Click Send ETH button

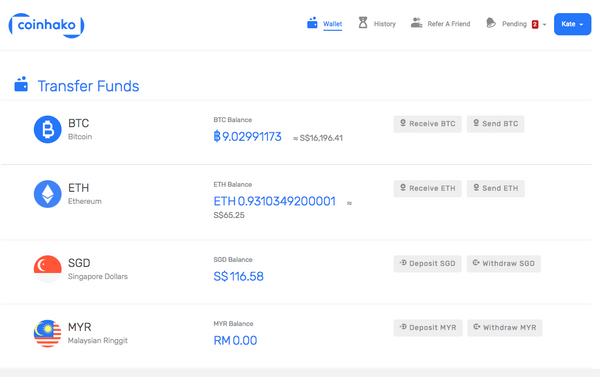(x=496, y=189)
